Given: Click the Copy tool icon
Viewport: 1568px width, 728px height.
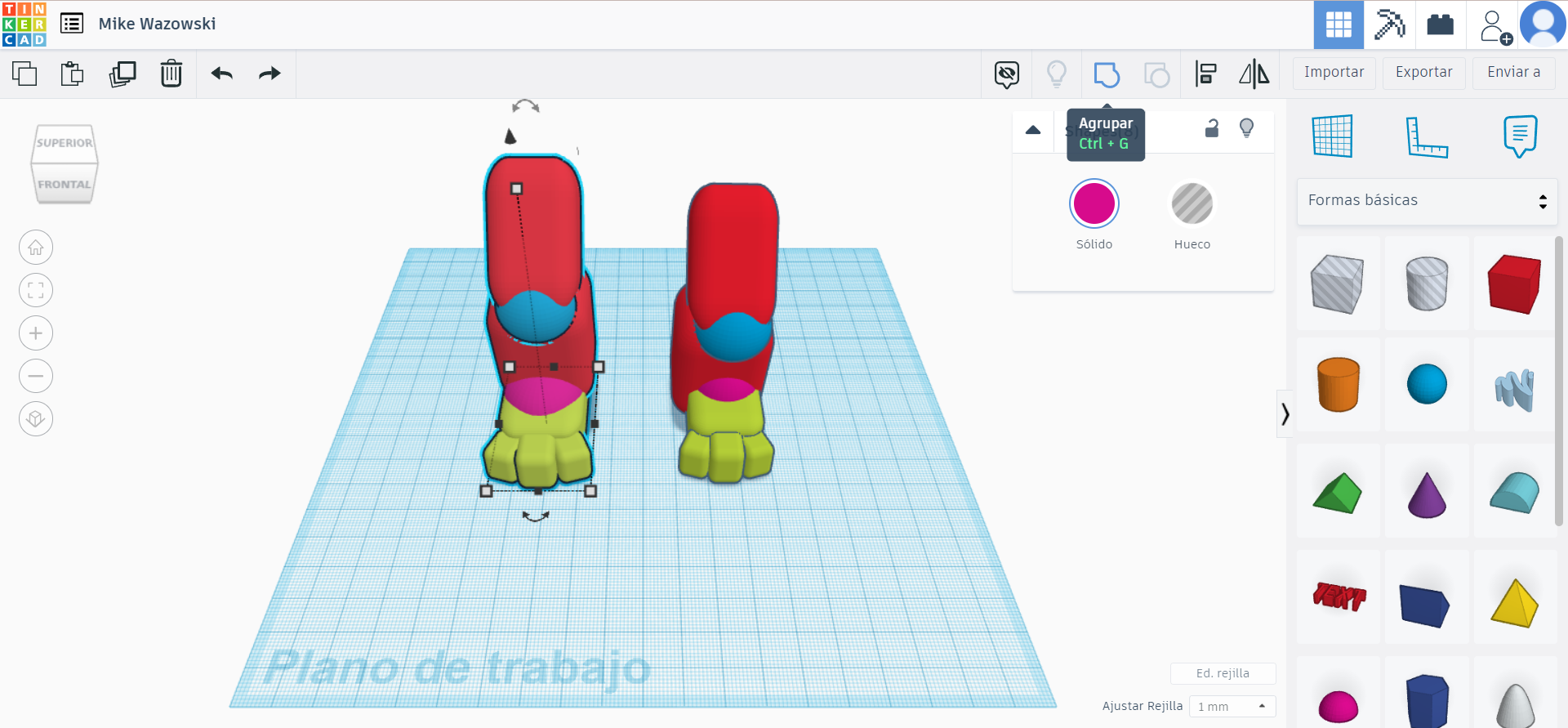Looking at the screenshot, I should tap(24, 74).
